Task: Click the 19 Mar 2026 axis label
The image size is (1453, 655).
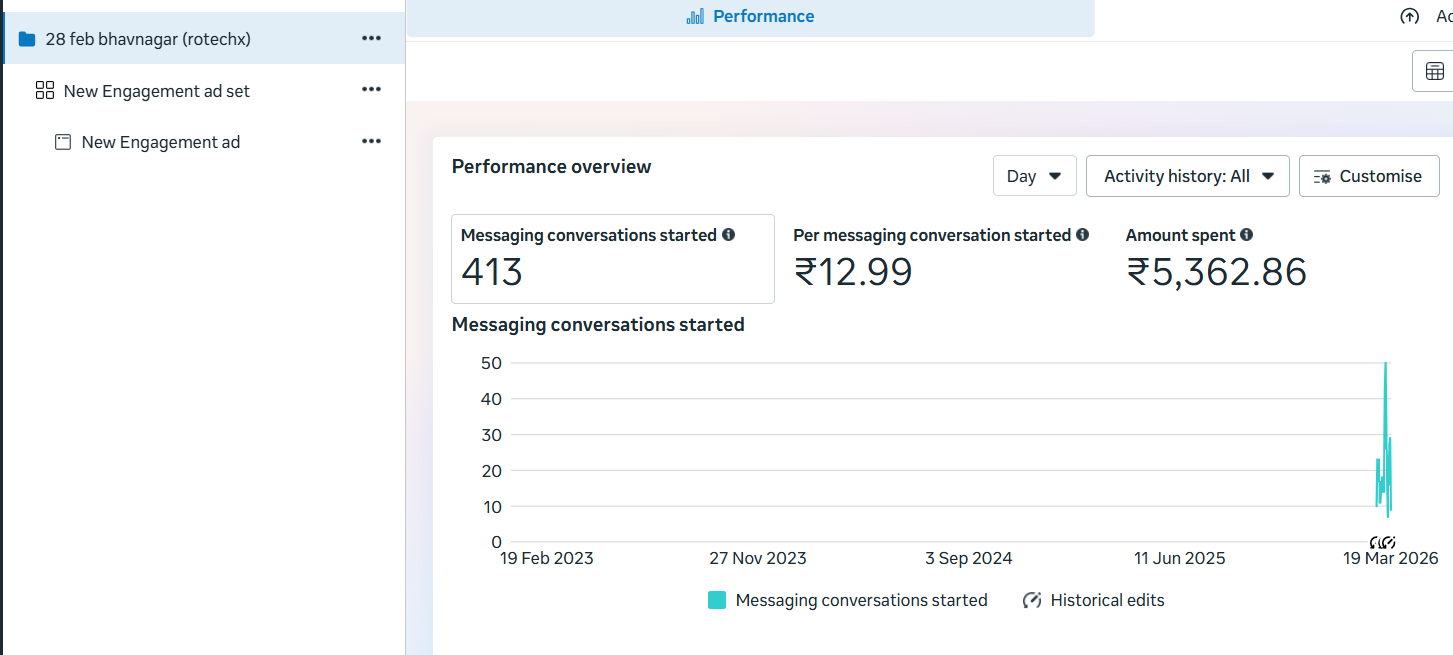Action: pyautogui.click(x=1390, y=558)
